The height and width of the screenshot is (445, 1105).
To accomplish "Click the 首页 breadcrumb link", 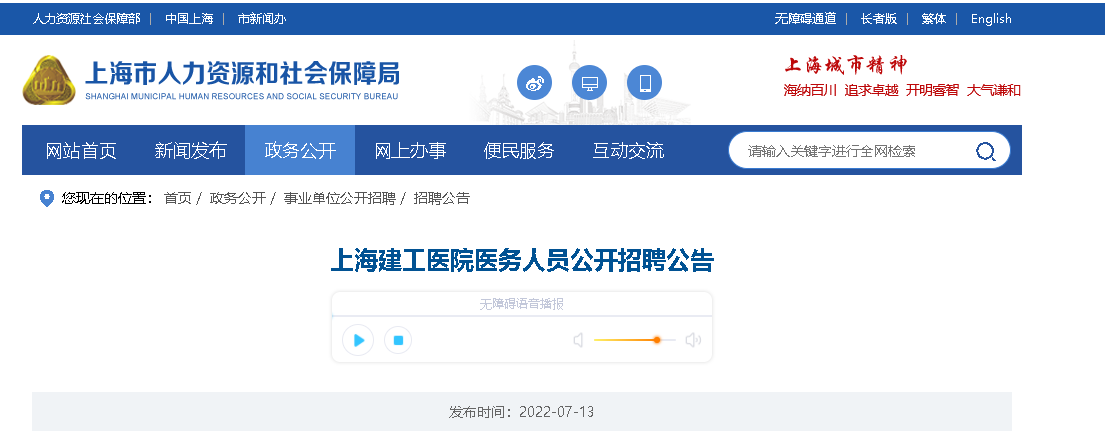I will tap(178, 198).
